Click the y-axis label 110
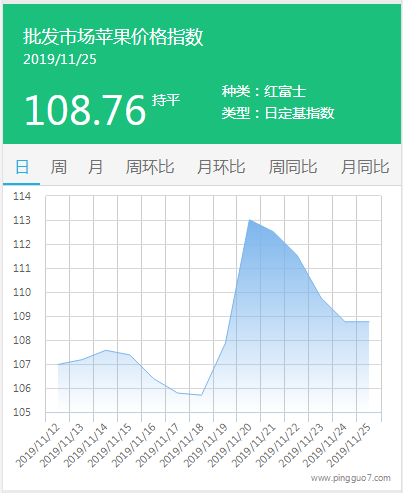403x493 pixels. tap(22, 292)
